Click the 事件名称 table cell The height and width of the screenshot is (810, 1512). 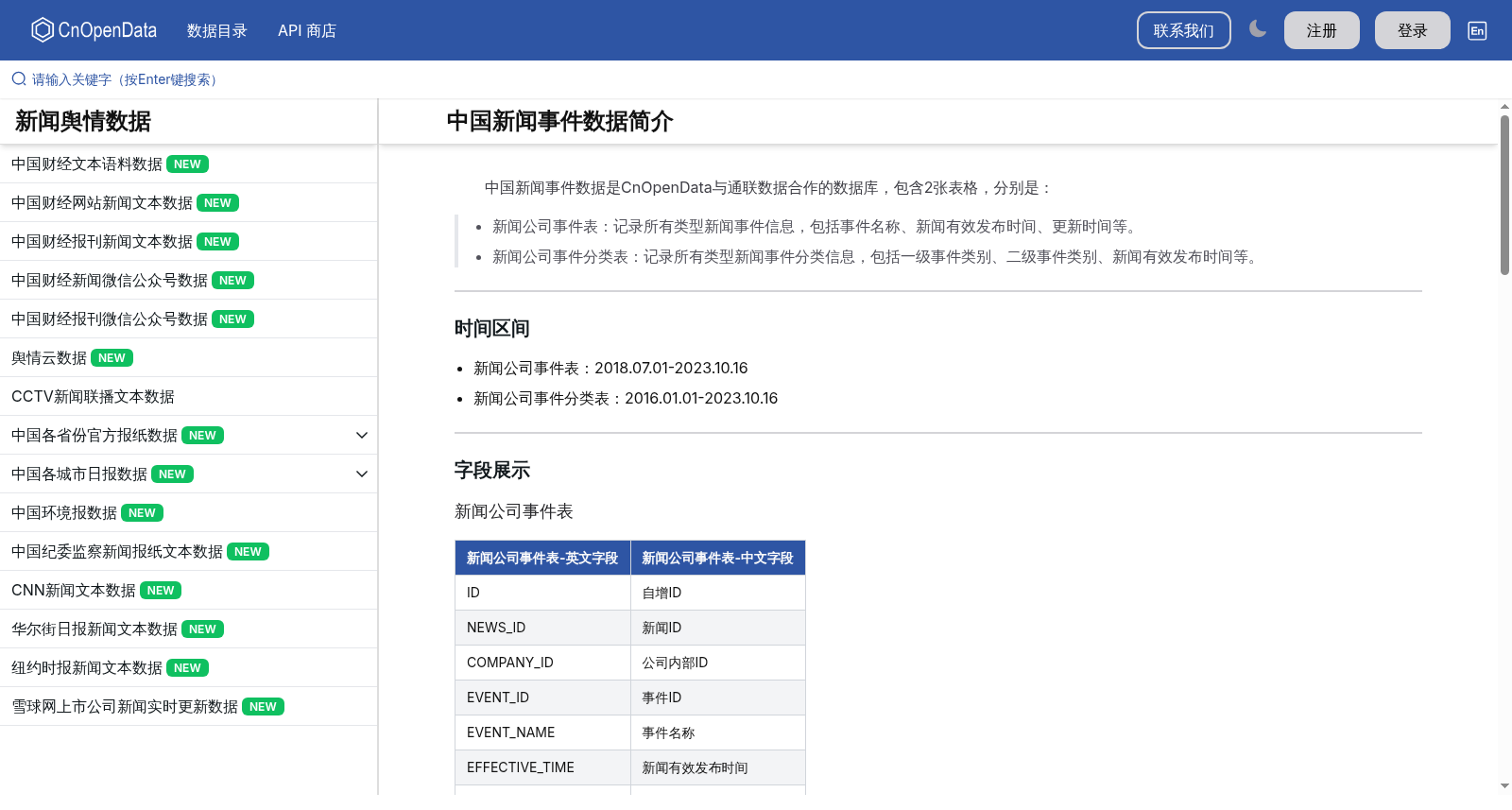click(718, 732)
